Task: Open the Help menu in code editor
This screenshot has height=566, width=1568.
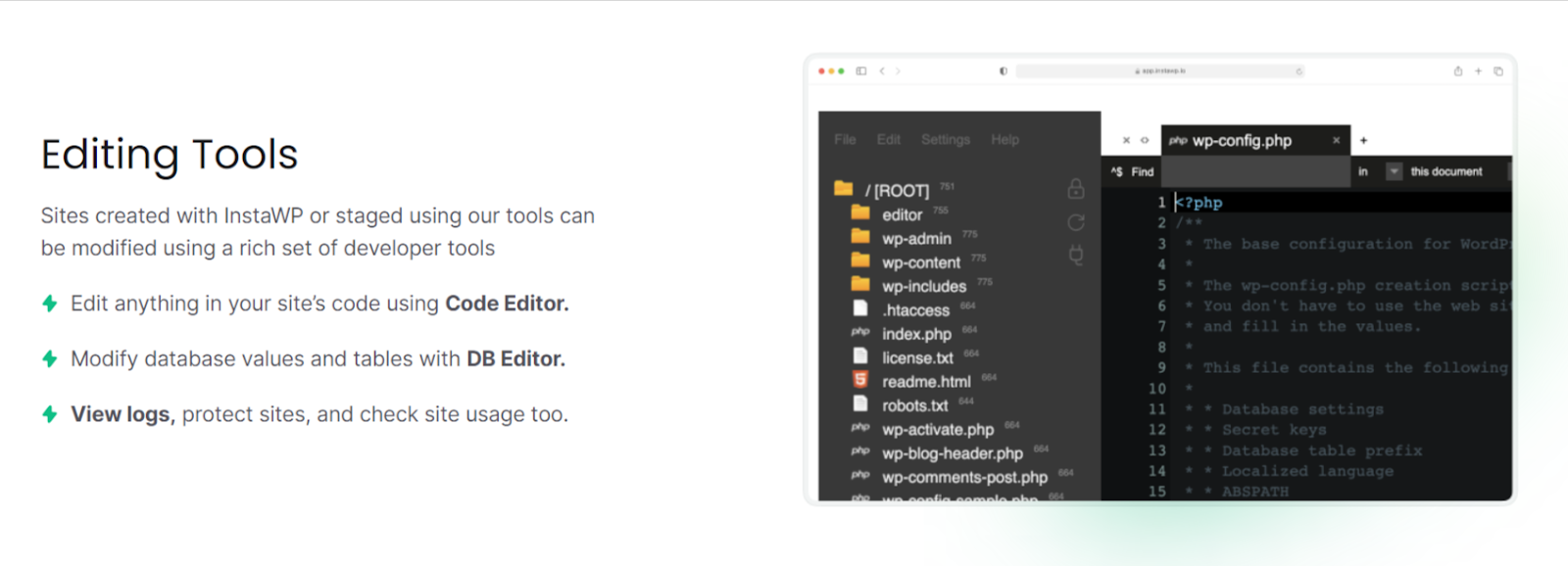Action: pyautogui.click(x=1004, y=139)
